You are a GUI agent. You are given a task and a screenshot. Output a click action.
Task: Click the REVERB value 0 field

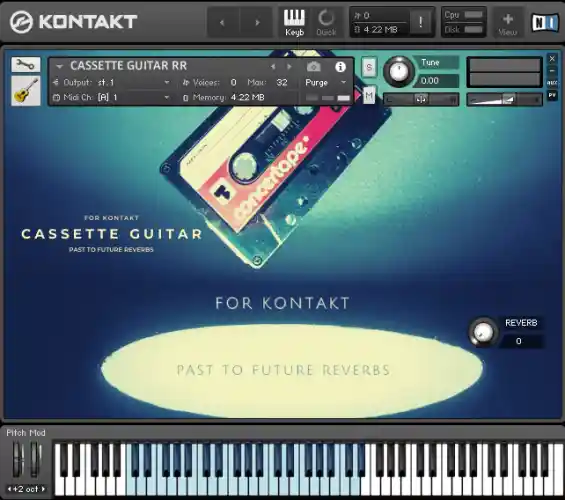[x=521, y=341]
